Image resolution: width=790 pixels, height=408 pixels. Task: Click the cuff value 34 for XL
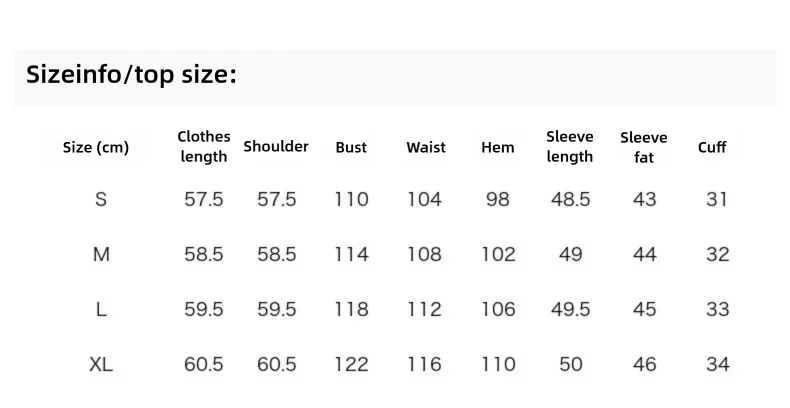pos(717,364)
